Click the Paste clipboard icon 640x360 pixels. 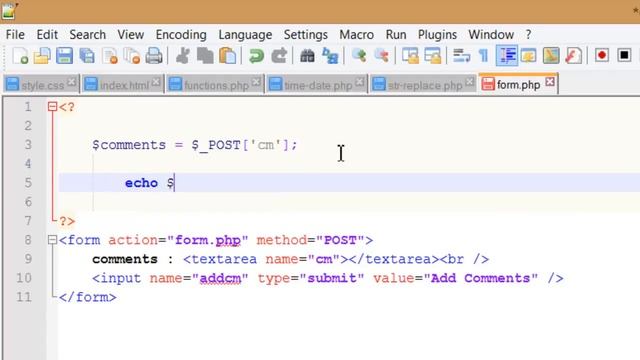point(228,56)
